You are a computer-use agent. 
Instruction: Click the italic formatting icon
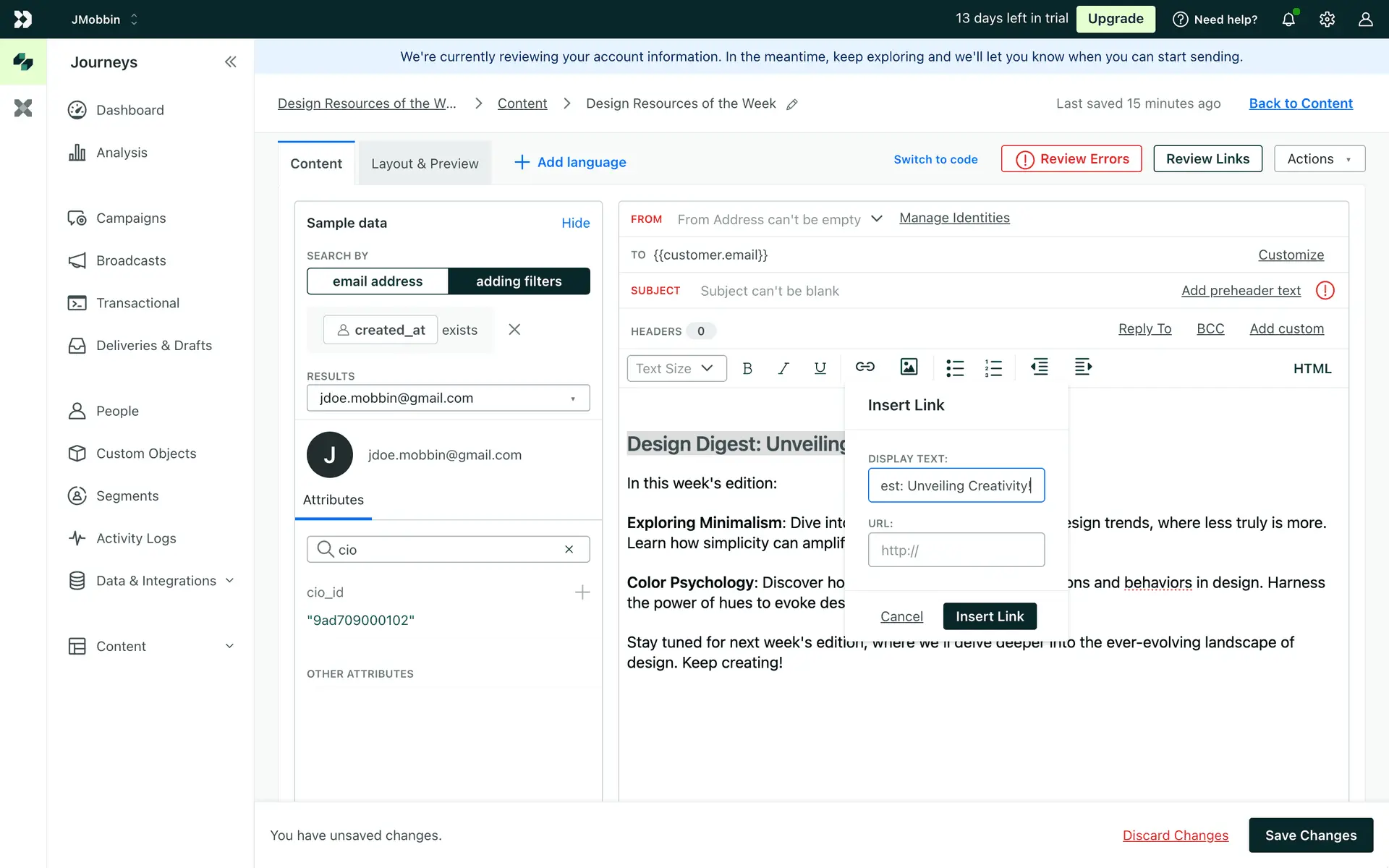(783, 368)
